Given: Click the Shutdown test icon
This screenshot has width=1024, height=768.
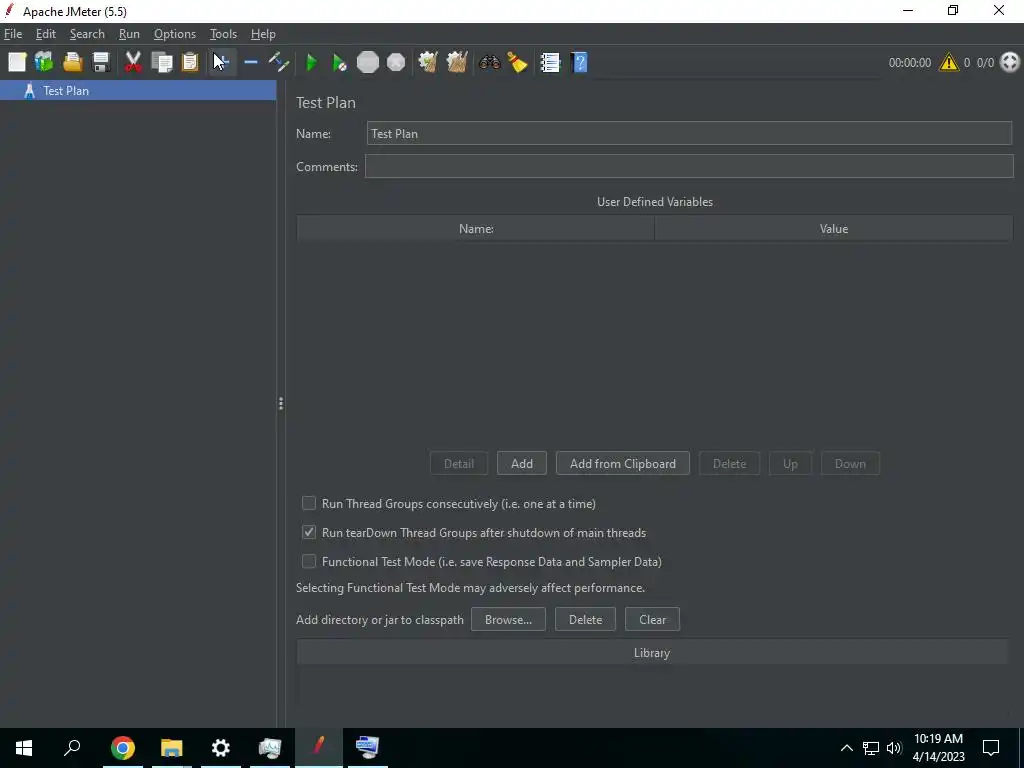Looking at the screenshot, I should click(396, 62).
